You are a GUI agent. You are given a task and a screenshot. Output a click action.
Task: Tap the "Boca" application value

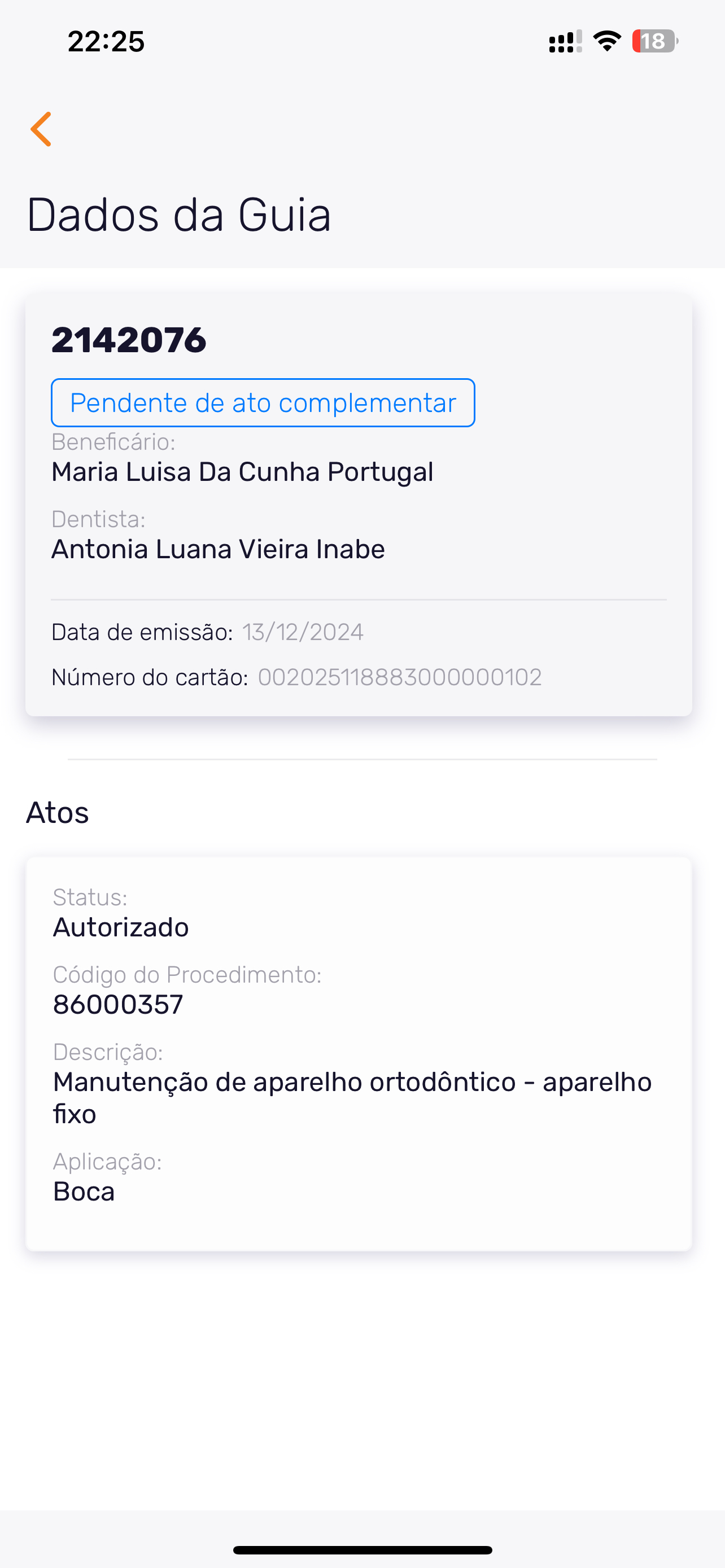84,1191
